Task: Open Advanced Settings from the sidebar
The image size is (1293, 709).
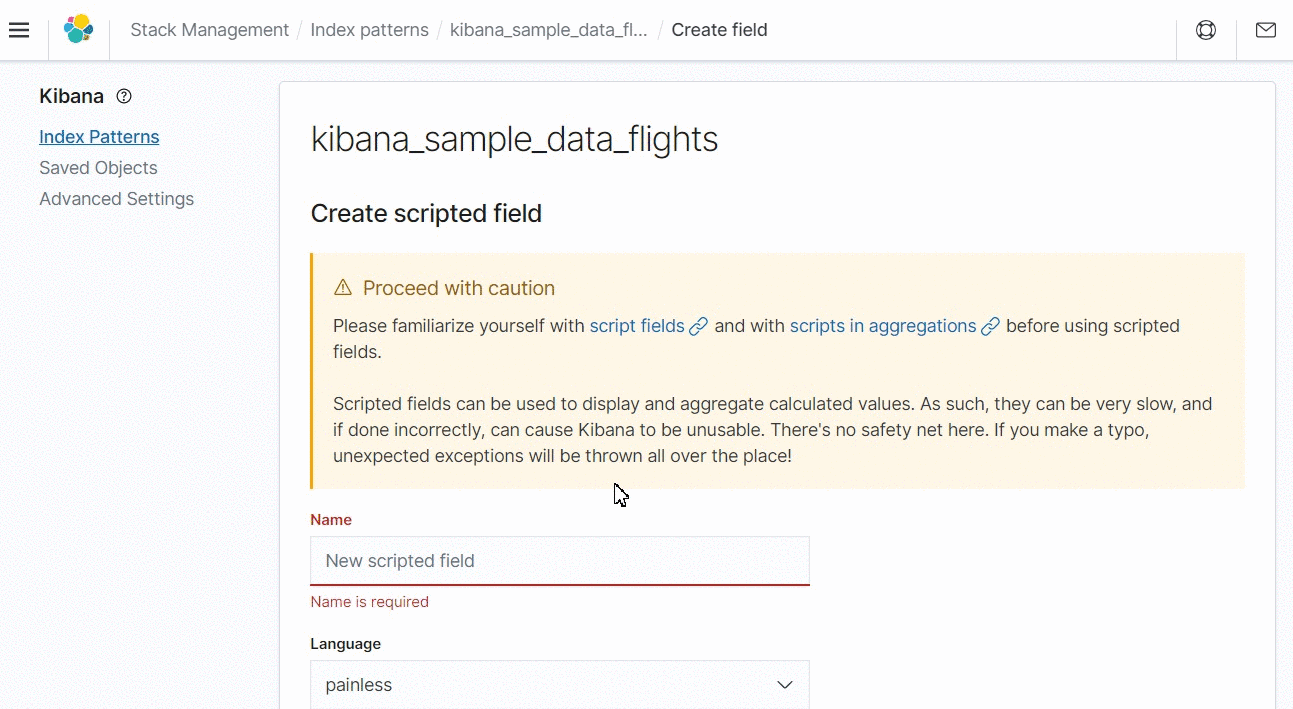Action: [x=116, y=199]
